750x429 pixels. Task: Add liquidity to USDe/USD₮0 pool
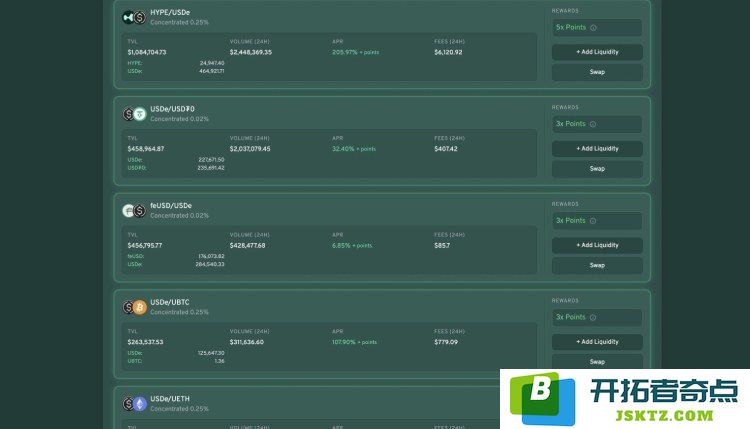[x=597, y=148]
